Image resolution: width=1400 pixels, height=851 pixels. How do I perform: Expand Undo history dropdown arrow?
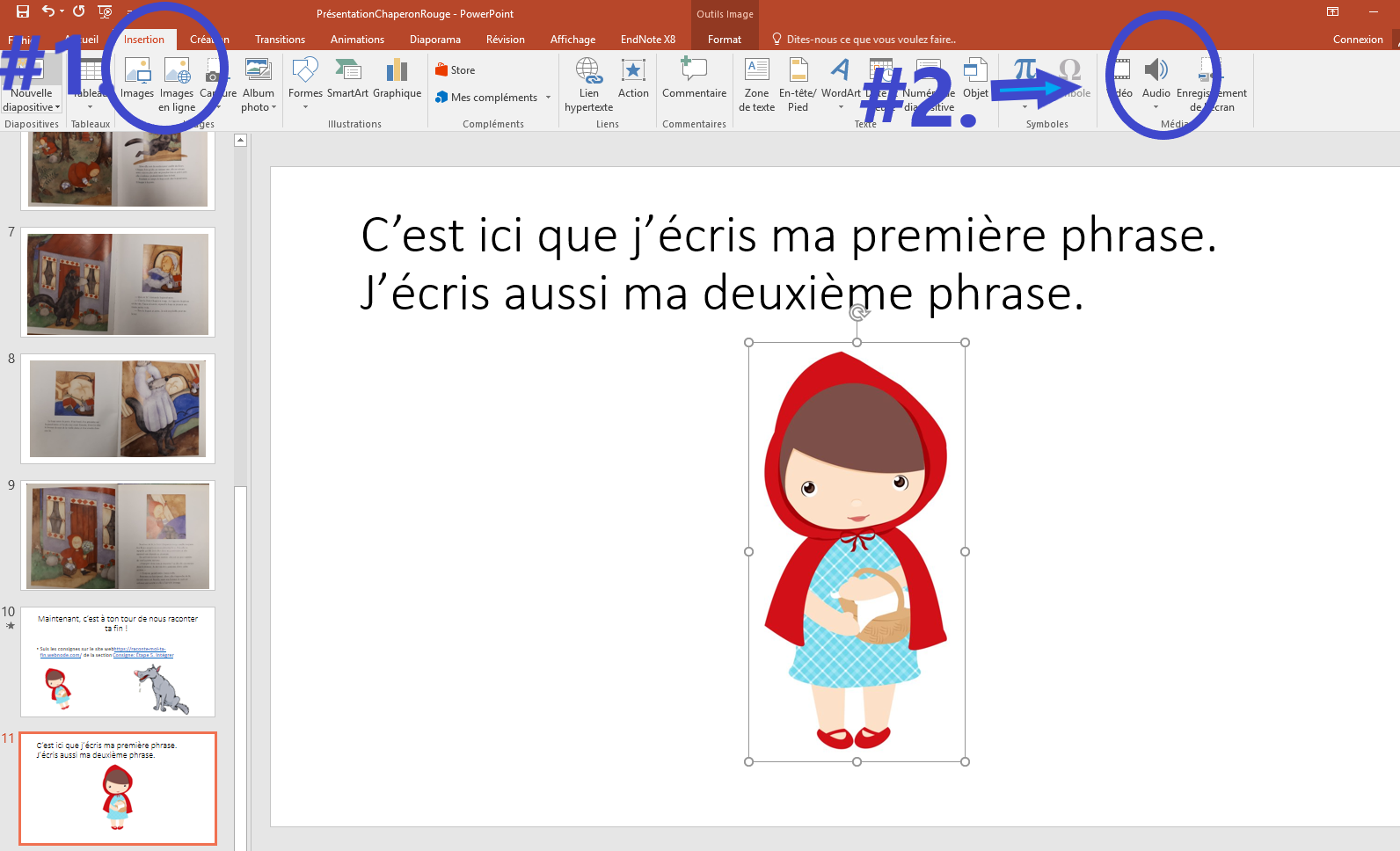coord(62,11)
